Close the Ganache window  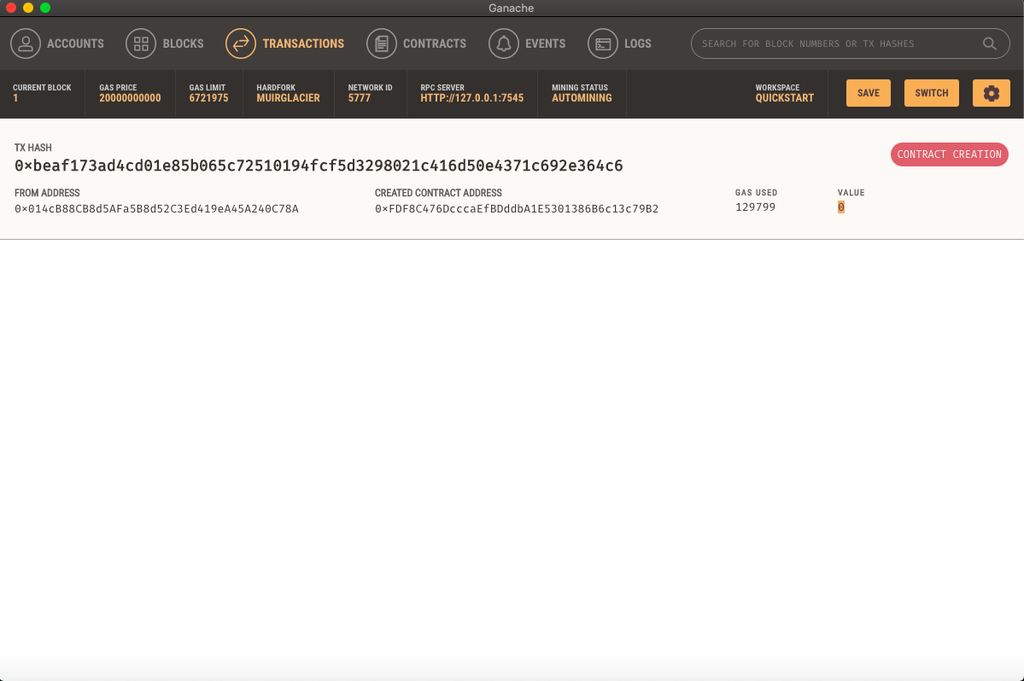click(11, 8)
